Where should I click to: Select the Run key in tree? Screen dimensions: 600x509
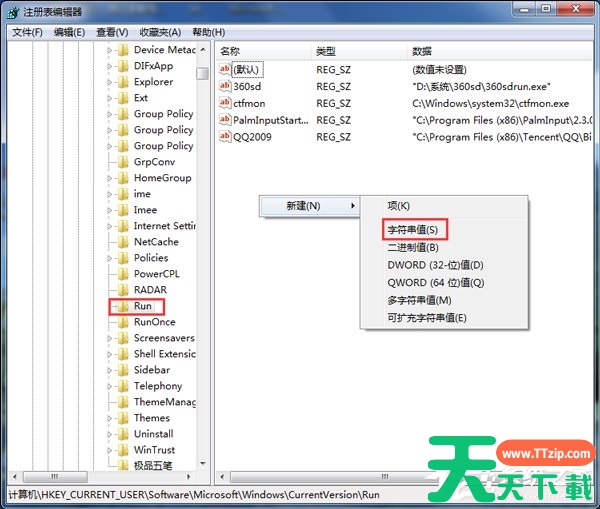[x=143, y=306]
